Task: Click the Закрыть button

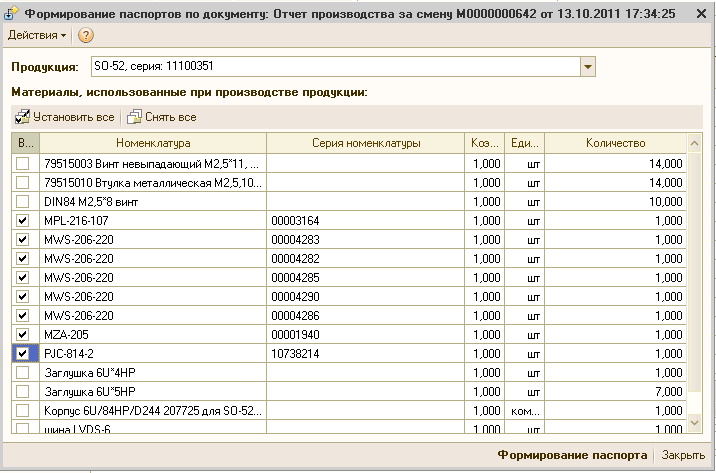Action: (x=683, y=455)
